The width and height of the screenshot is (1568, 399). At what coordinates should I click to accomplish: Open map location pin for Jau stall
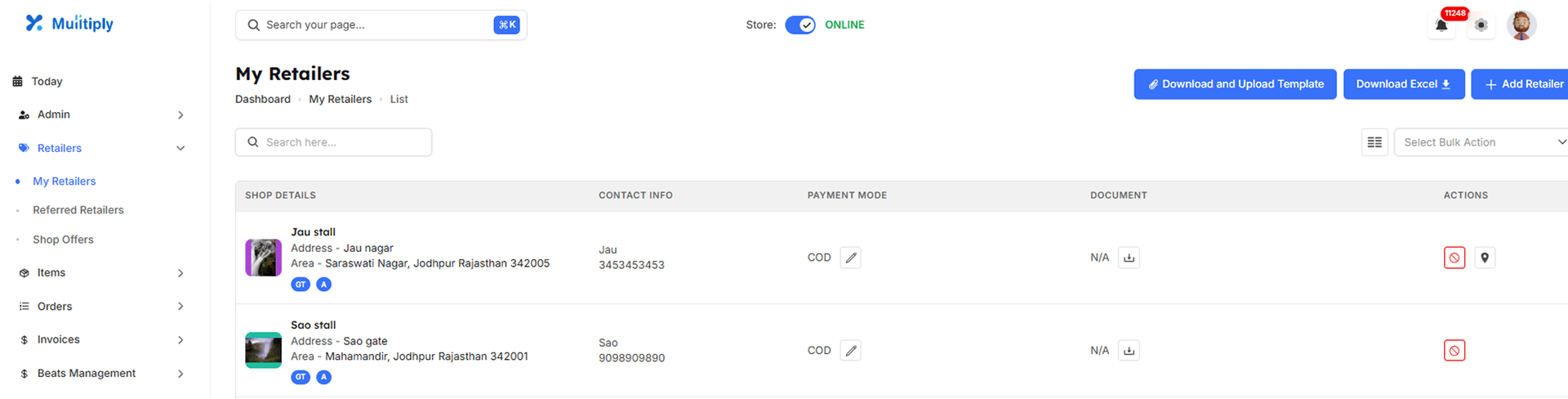click(x=1485, y=258)
